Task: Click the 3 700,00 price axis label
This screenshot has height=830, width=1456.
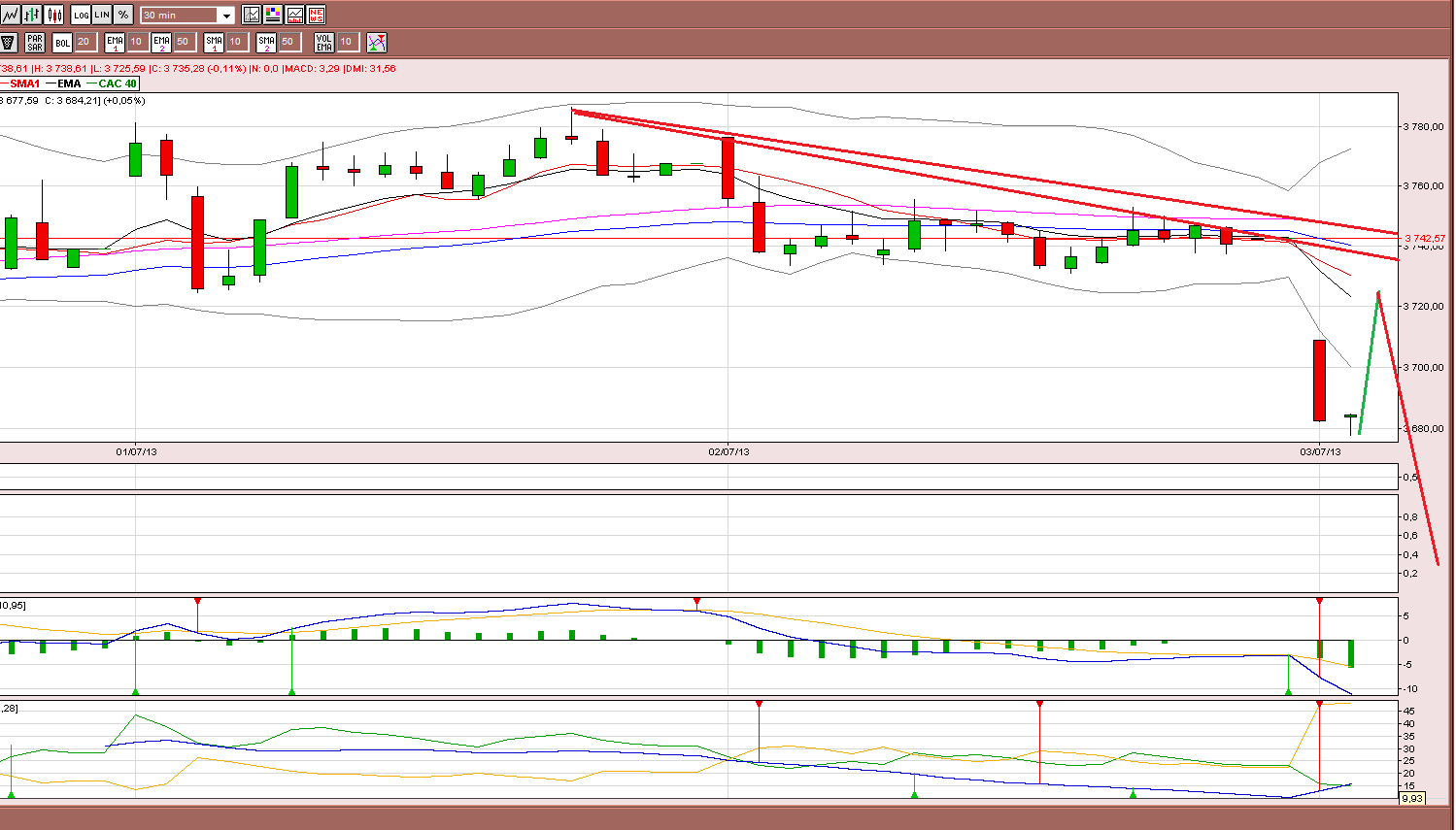Action: (x=1425, y=368)
